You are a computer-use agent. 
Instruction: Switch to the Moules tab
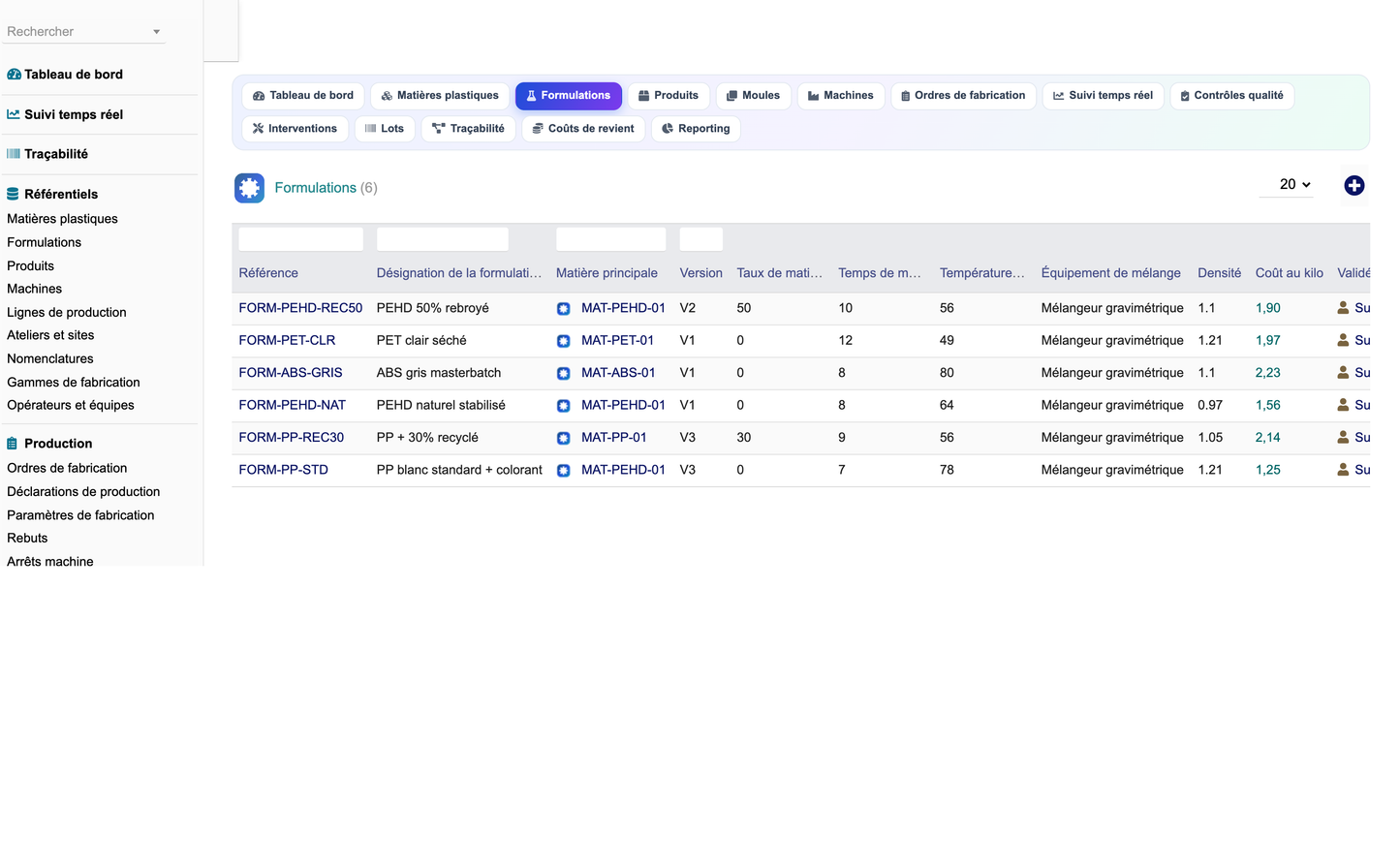(x=753, y=96)
